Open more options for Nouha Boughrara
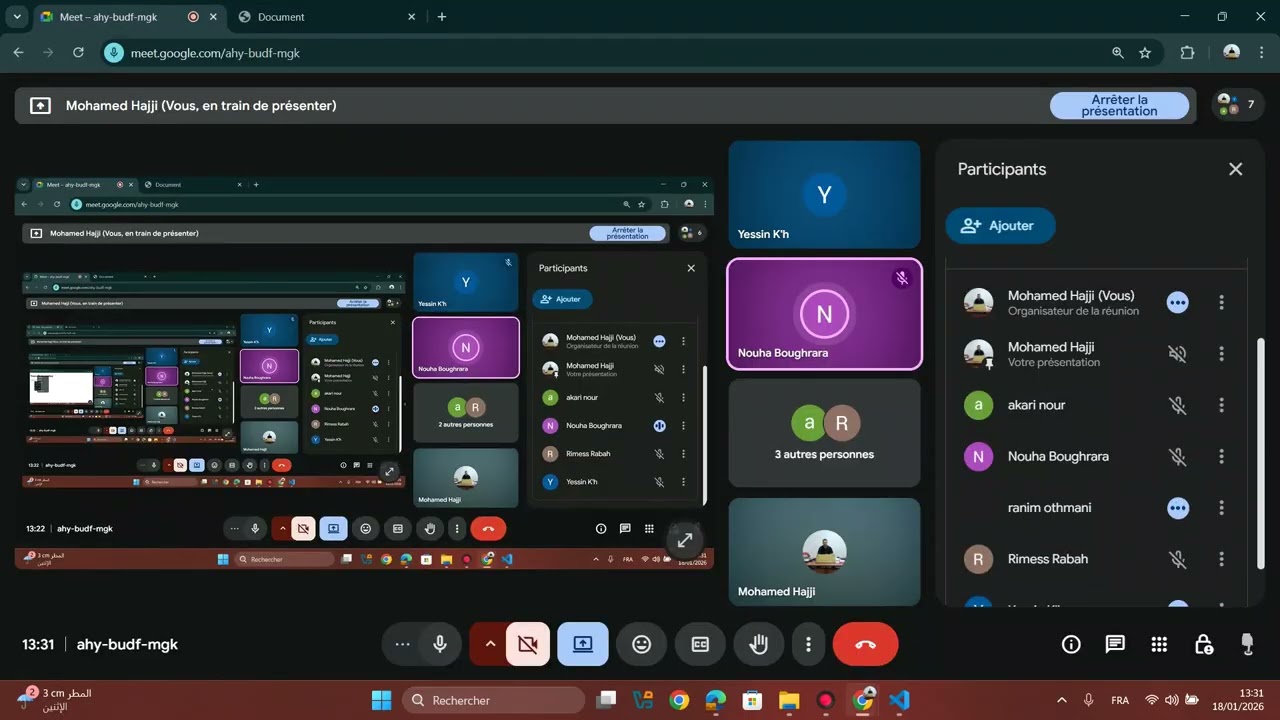Viewport: 1280px width, 720px height. pos(1221,456)
